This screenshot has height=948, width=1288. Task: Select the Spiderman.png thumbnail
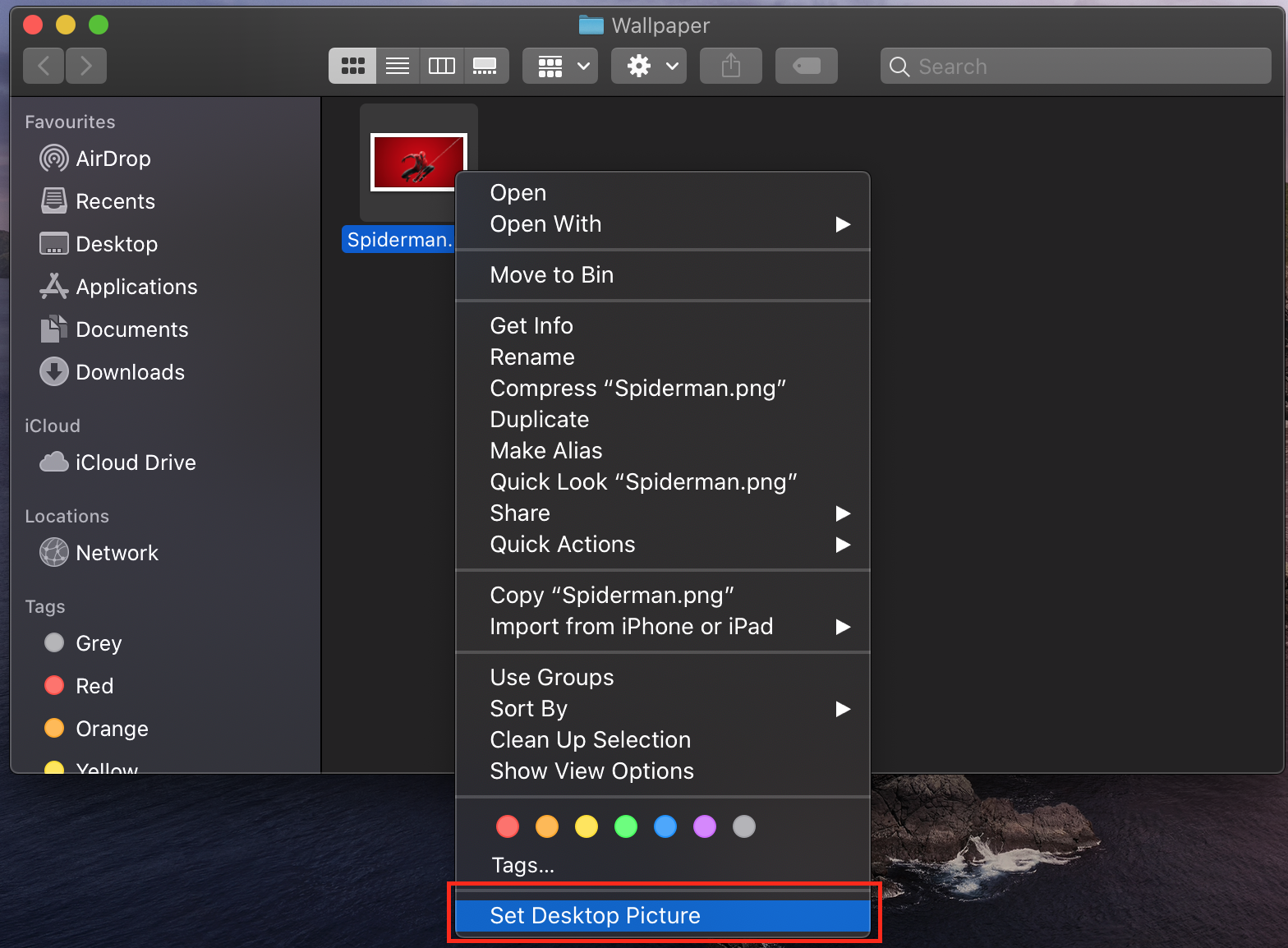[419, 163]
